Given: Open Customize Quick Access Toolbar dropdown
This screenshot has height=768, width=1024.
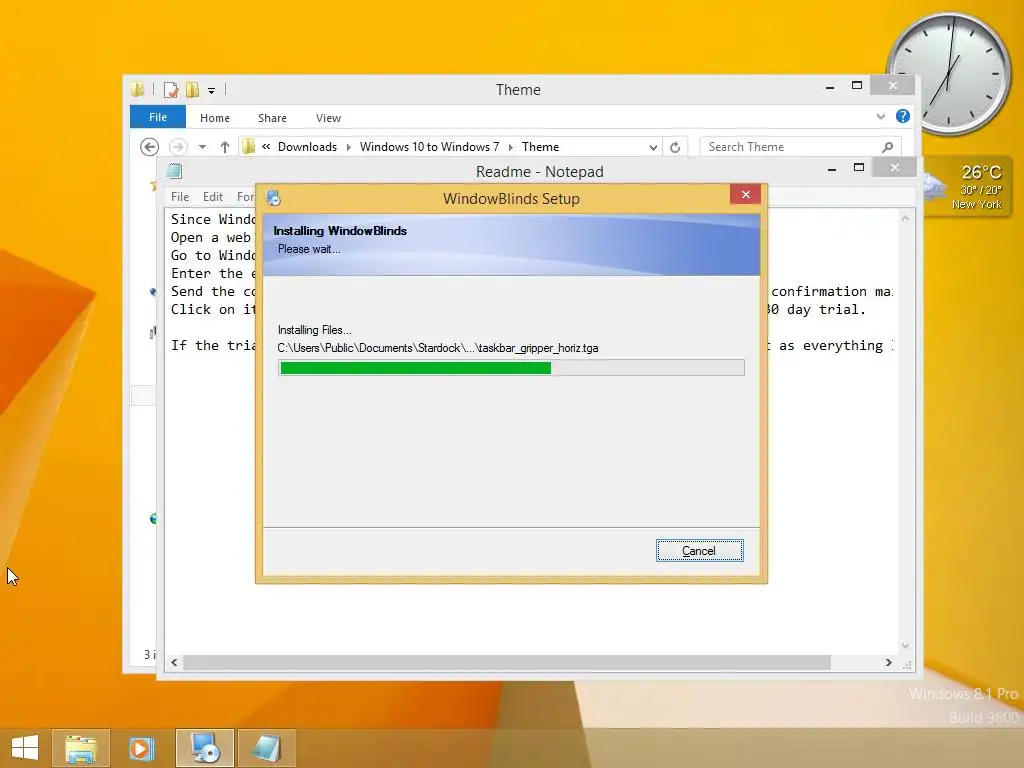Looking at the screenshot, I should coord(212,90).
